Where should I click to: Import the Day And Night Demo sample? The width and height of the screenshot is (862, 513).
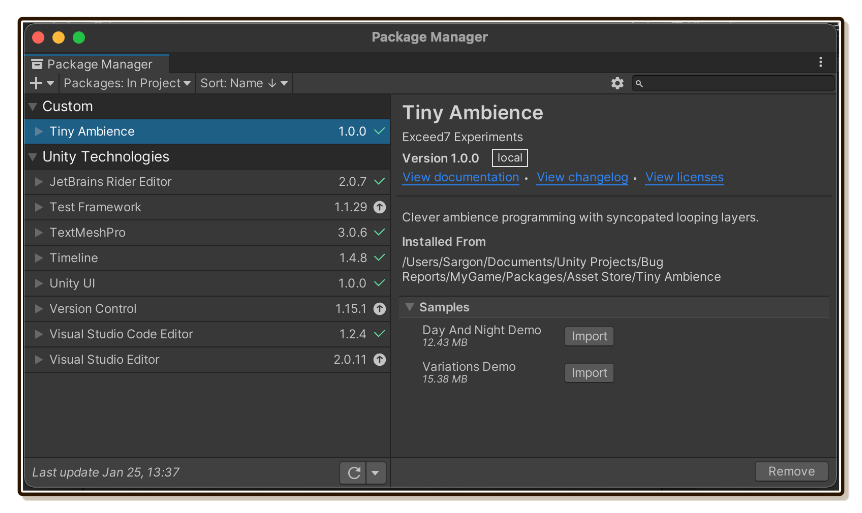pos(589,336)
